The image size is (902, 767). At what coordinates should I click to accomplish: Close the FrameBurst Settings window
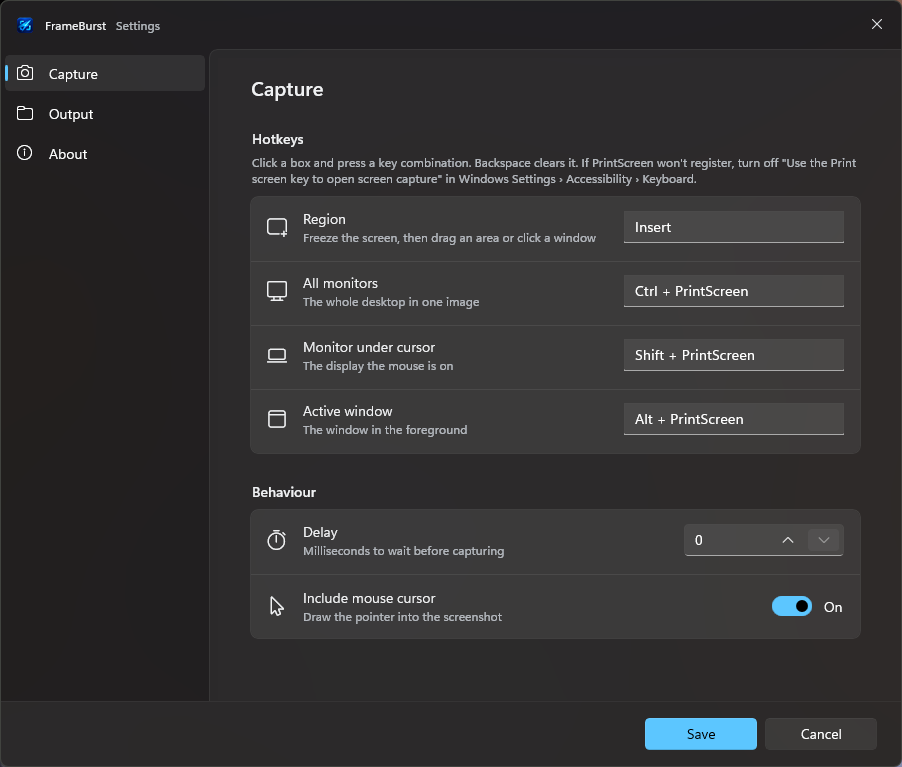[877, 24]
